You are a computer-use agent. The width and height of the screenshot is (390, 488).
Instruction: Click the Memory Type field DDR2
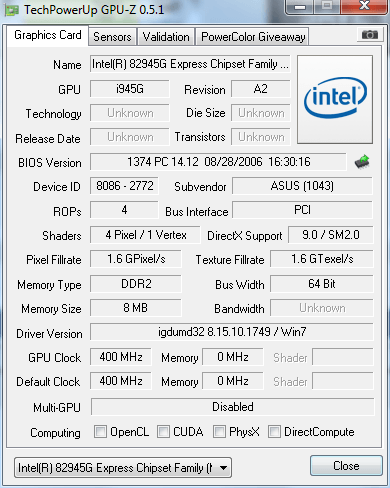(x=136, y=284)
